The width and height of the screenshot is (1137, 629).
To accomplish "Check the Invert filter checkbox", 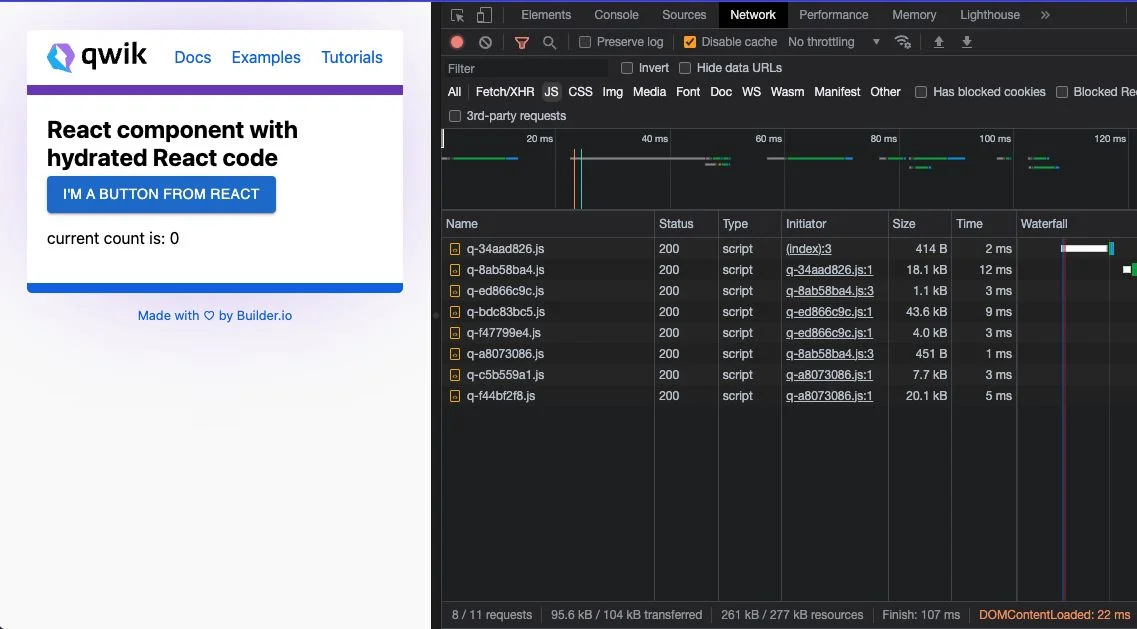I will (627, 68).
